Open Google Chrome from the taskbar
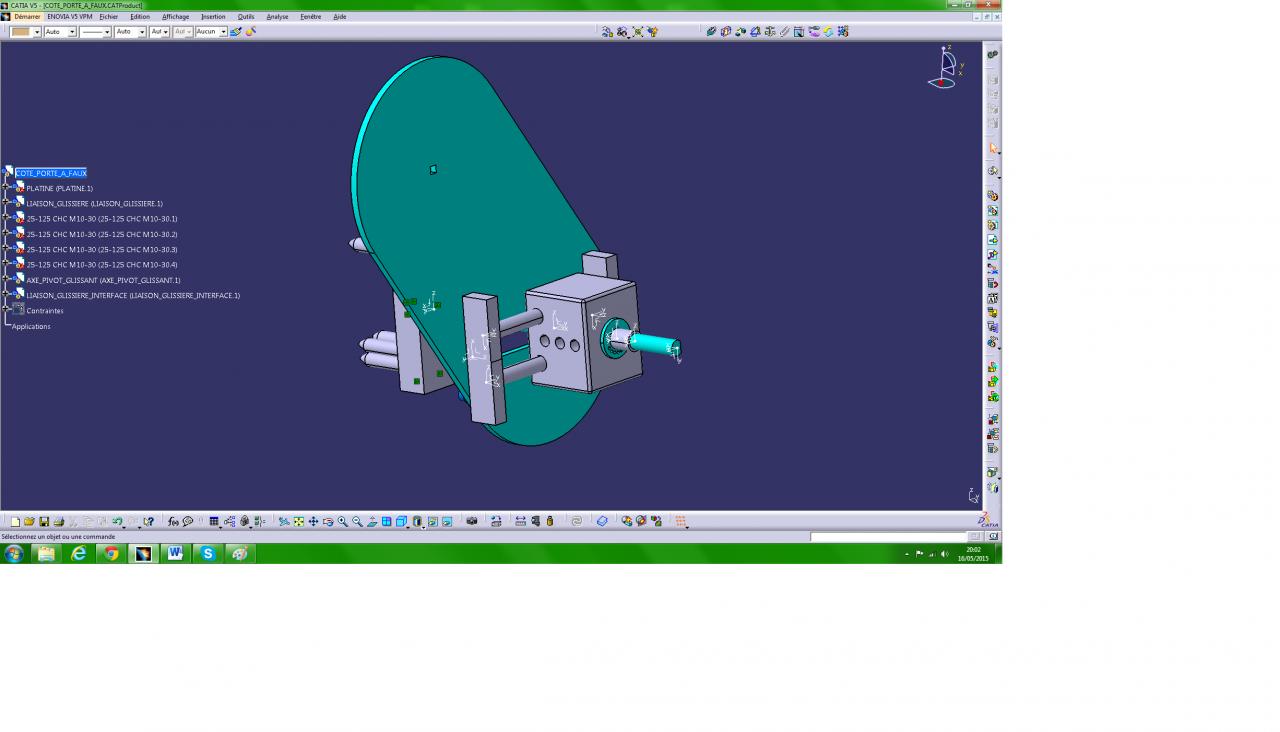The height and width of the screenshot is (732, 1280). (111, 553)
